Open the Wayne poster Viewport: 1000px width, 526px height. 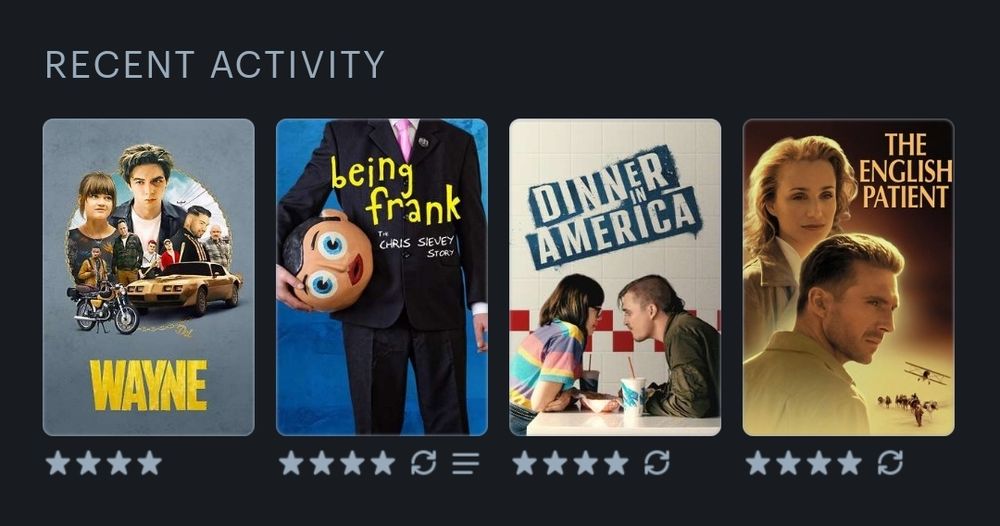(149, 277)
